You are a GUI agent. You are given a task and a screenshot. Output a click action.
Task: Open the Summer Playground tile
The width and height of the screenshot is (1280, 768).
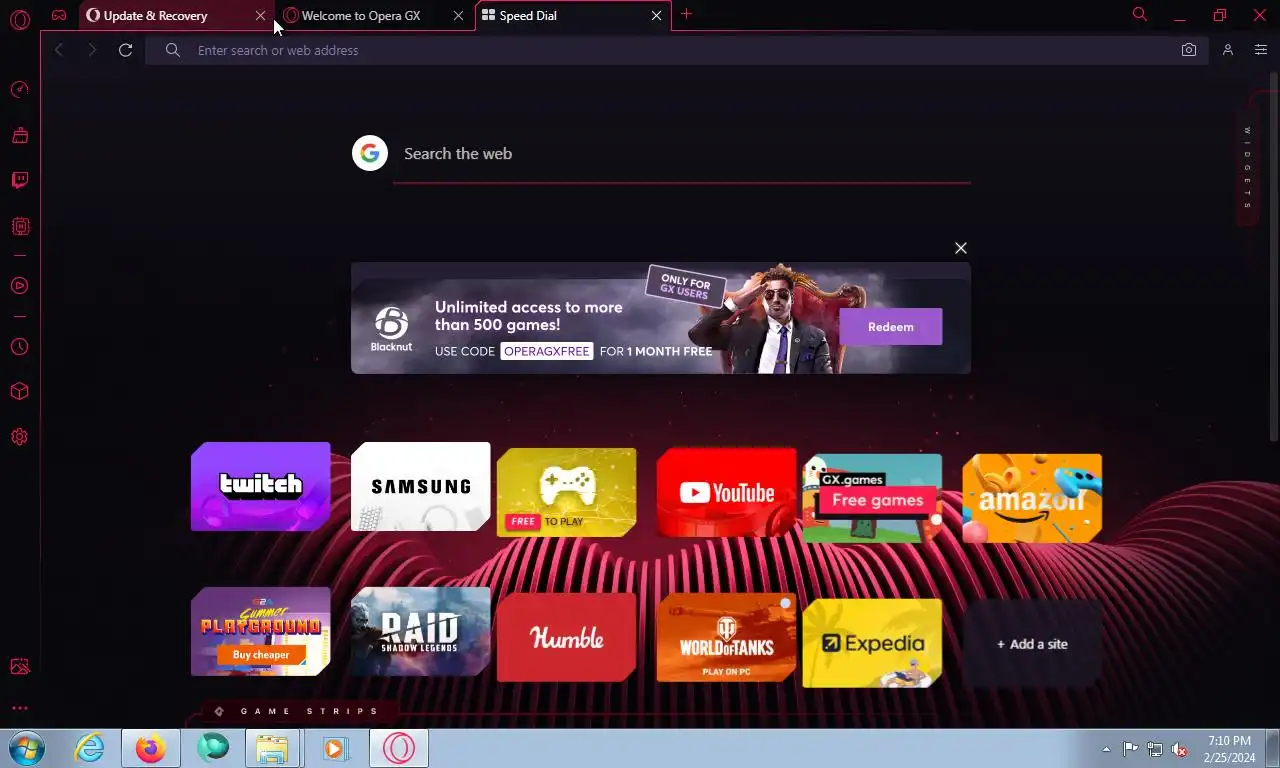coord(260,632)
